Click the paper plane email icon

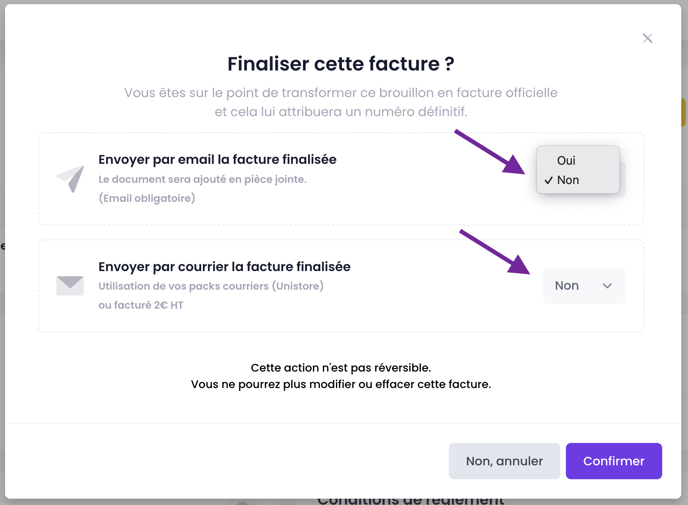(70, 178)
